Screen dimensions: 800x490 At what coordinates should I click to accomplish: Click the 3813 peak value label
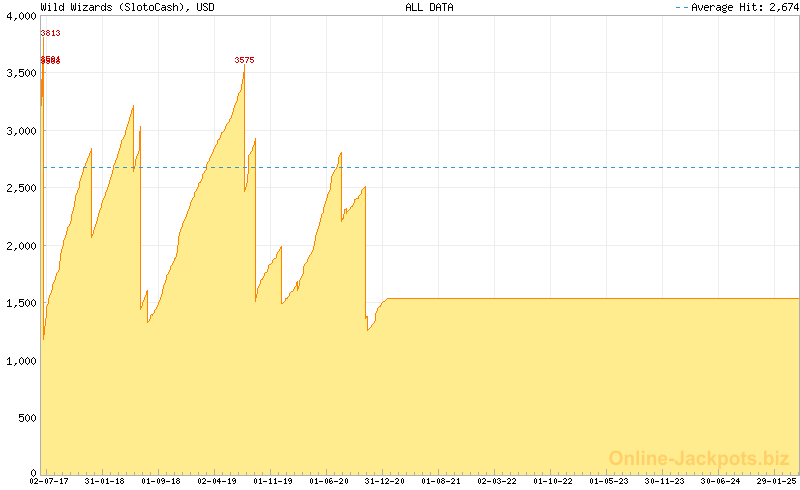tap(50, 33)
